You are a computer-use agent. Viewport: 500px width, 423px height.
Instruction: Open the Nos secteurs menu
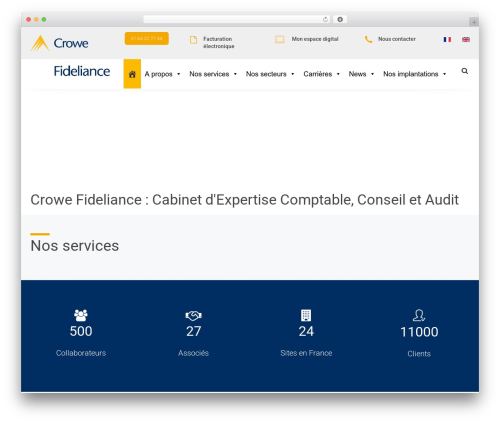pos(266,74)
